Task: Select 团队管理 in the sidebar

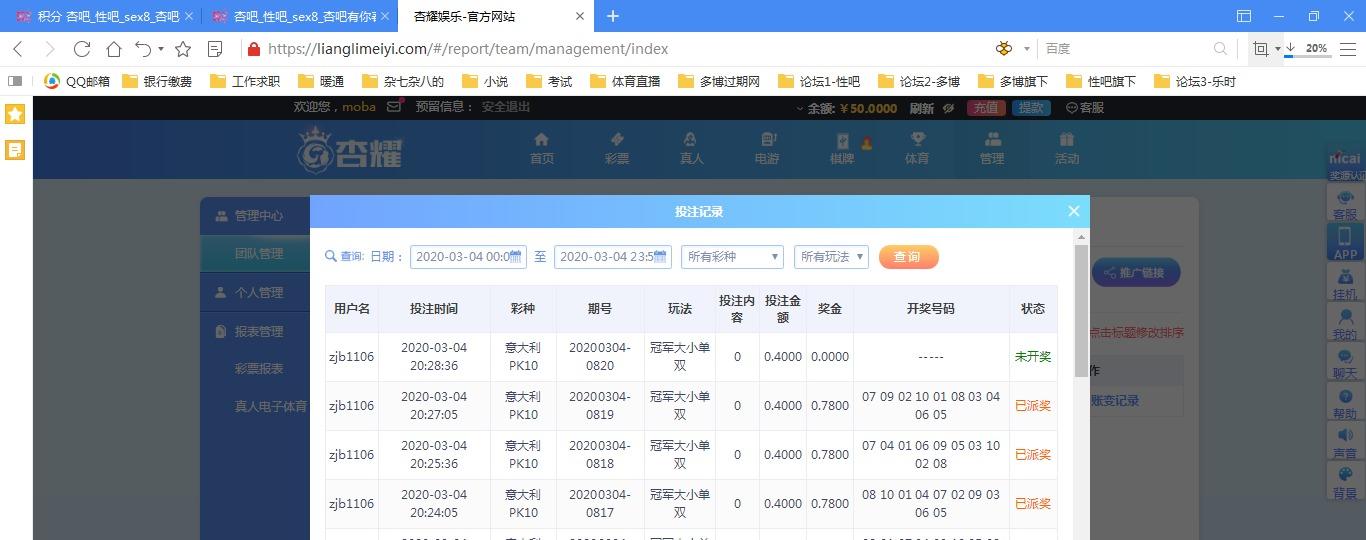Action: point(255,253)
